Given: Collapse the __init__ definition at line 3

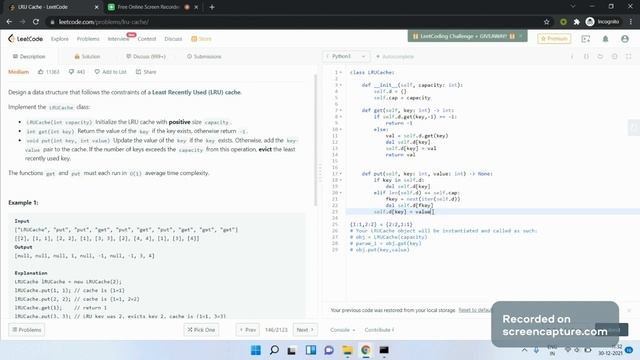Looking at the screenshot, I should pos(341,85).
